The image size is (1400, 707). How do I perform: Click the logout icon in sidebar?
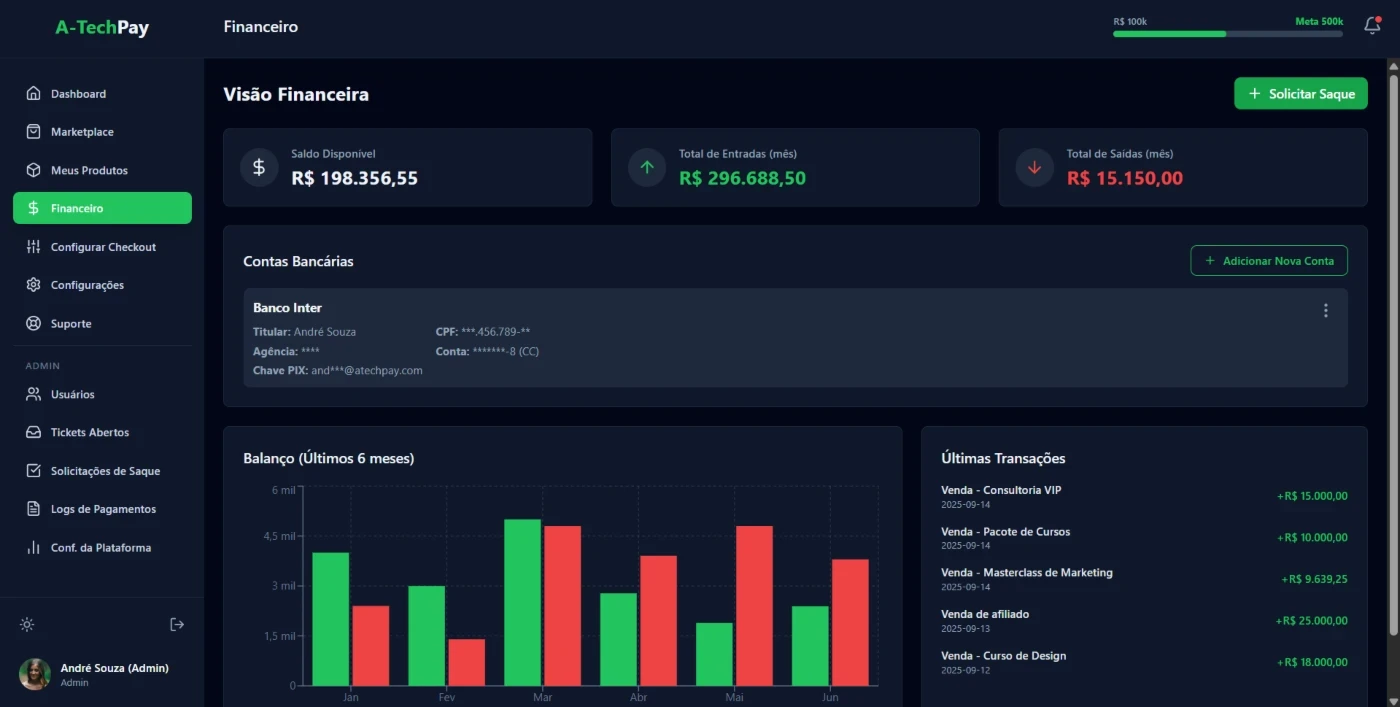click(177, 625)
